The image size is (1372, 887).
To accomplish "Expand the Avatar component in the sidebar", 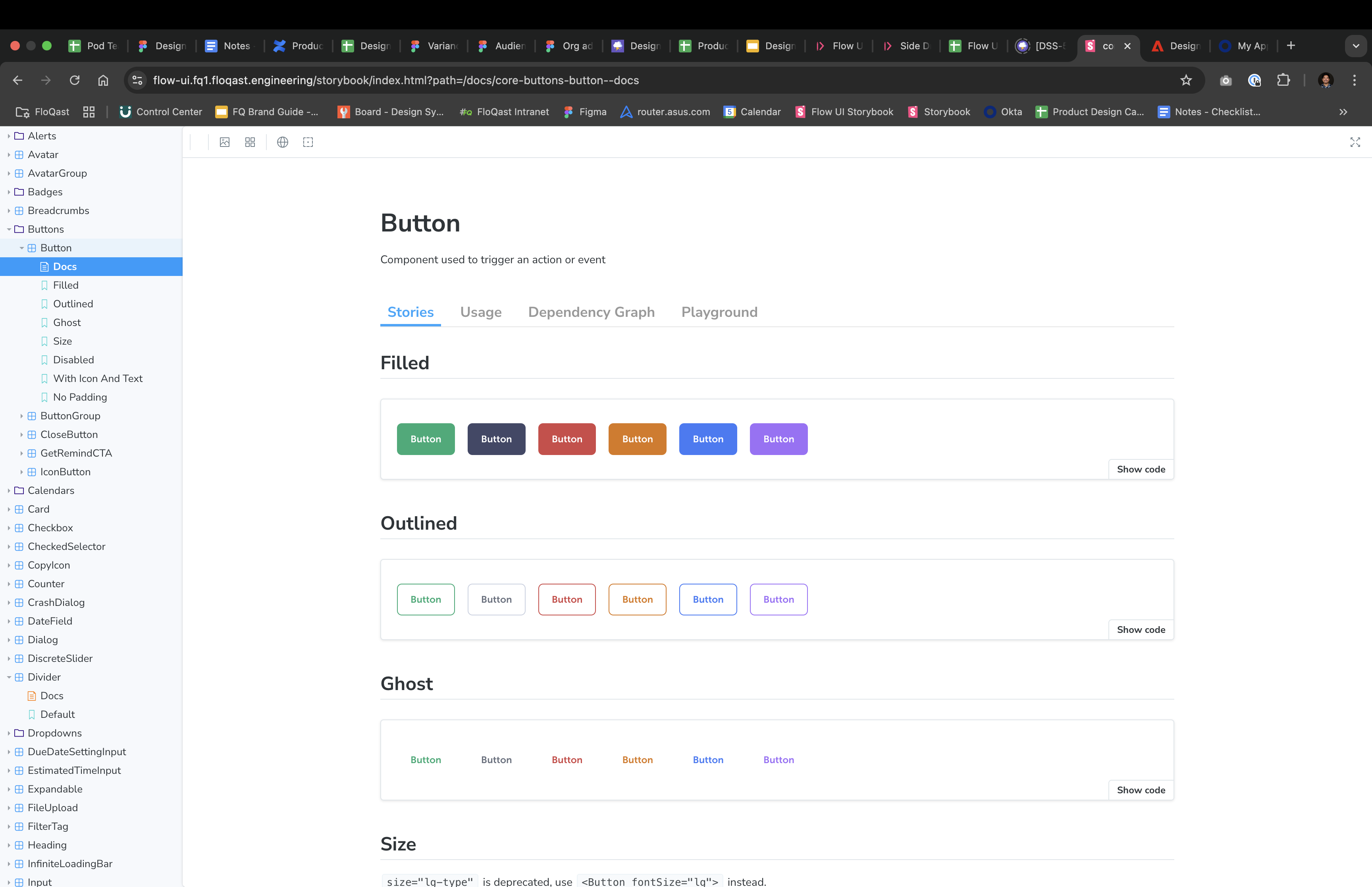I will (9, 154).
